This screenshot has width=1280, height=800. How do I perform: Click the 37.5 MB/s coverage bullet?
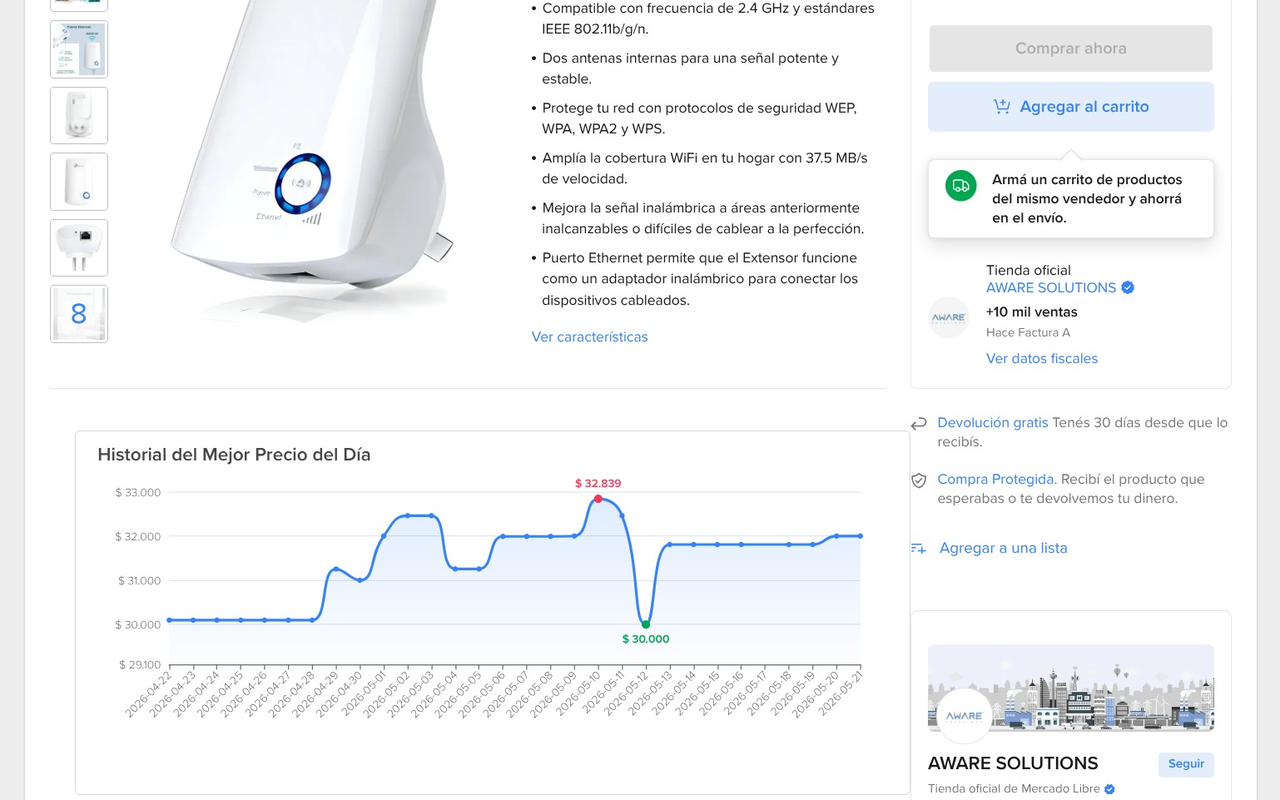pos(705,168)
